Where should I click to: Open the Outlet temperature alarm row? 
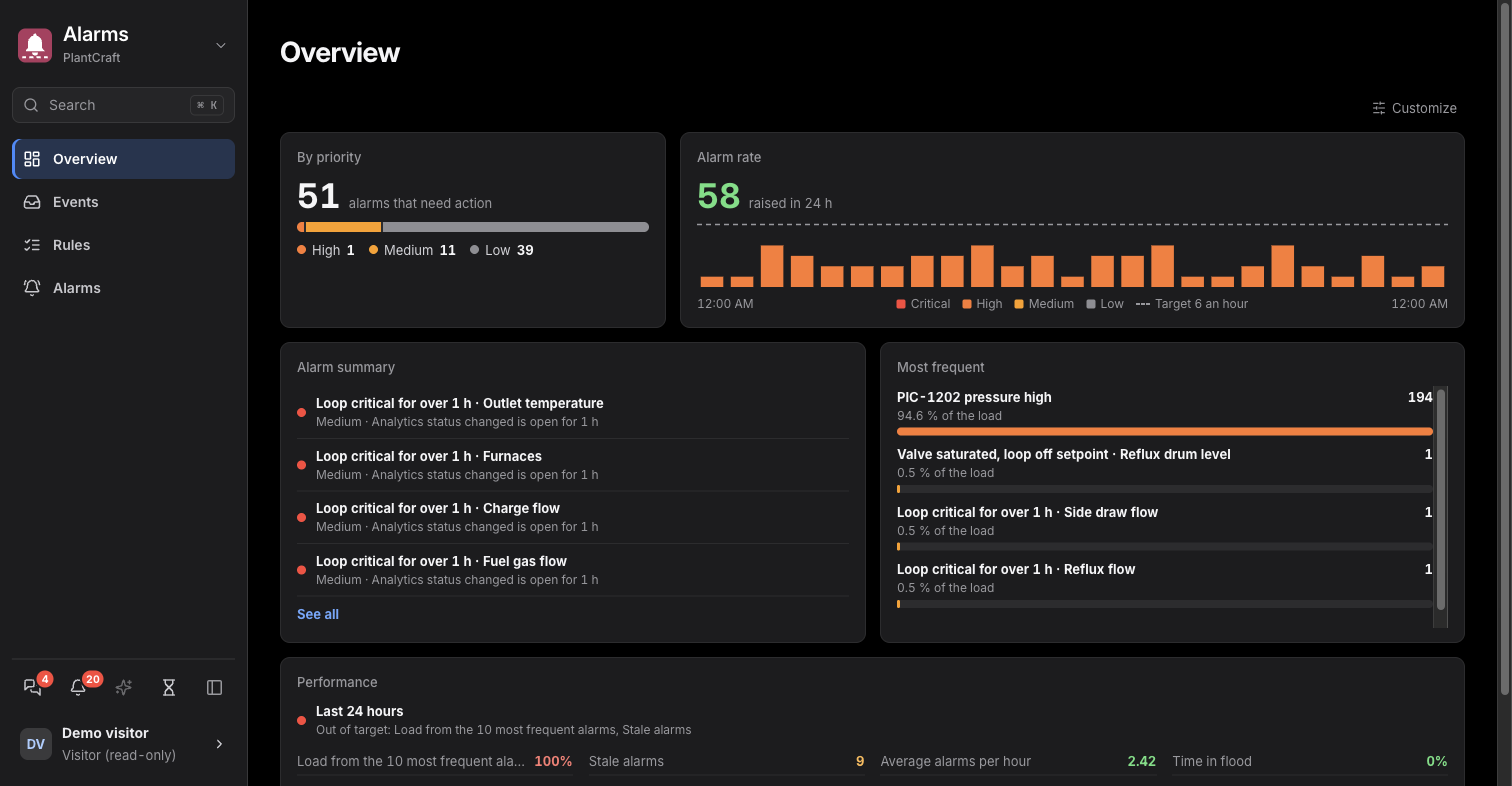[x=572, y=412]
